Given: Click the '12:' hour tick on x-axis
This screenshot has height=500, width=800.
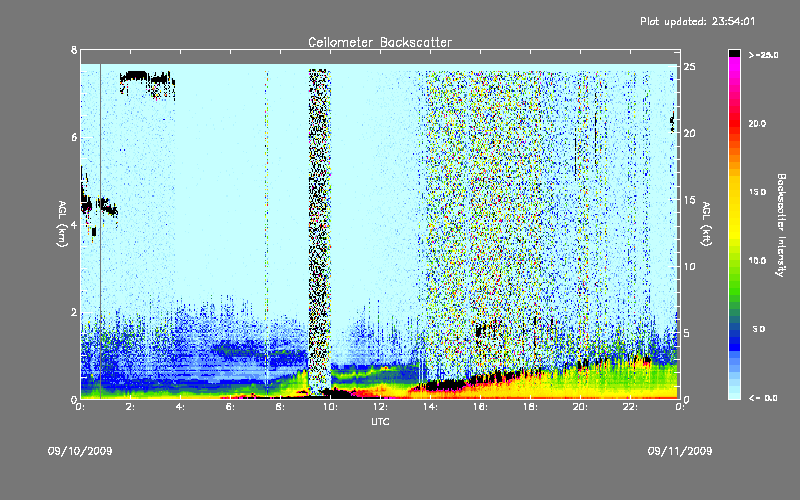Looking at the screenshot, I should 380,407.
